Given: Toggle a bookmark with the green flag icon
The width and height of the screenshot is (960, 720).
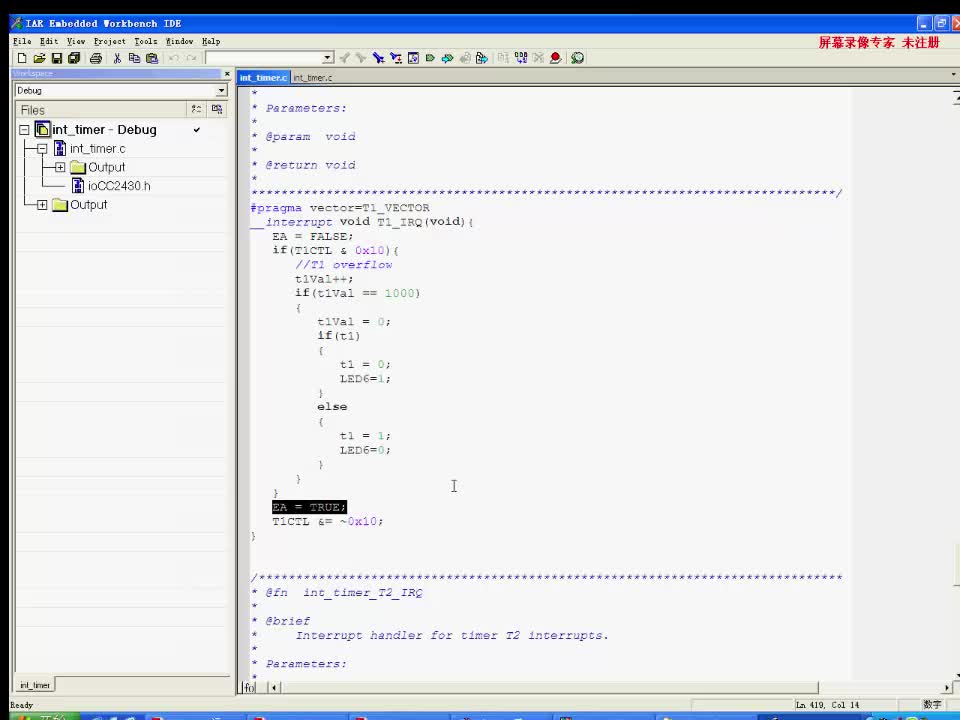Looking at the screenshot, I should tap(430, 58).
